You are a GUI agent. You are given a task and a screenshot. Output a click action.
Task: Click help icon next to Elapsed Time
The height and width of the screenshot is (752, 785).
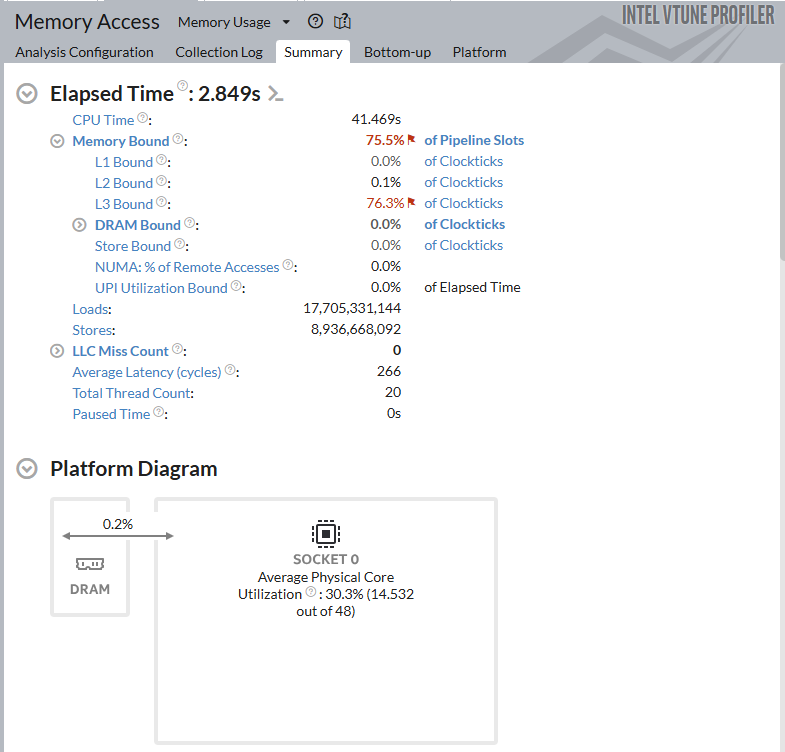(x=183, y=85)
